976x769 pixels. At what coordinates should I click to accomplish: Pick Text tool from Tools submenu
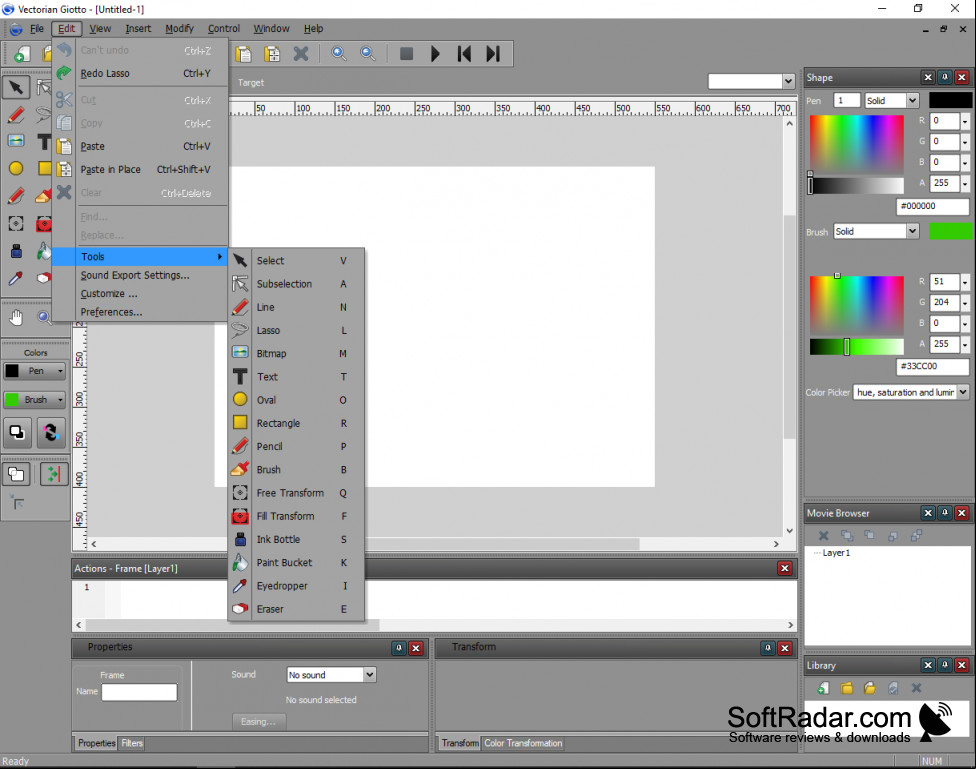(x=296, y=377)
